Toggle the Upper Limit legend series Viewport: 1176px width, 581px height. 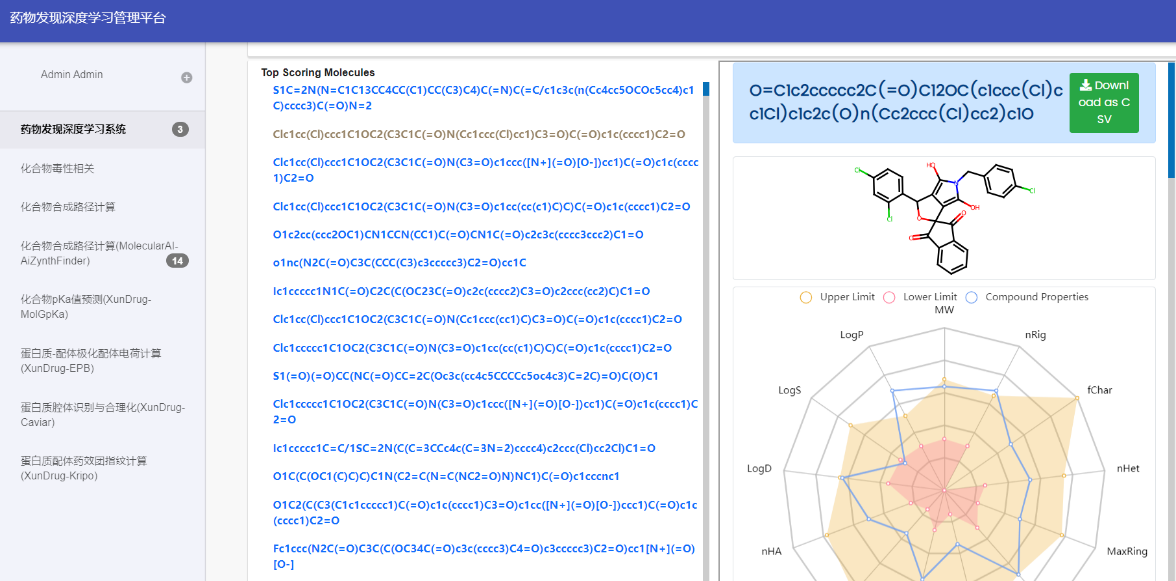(x=838, y=297)
